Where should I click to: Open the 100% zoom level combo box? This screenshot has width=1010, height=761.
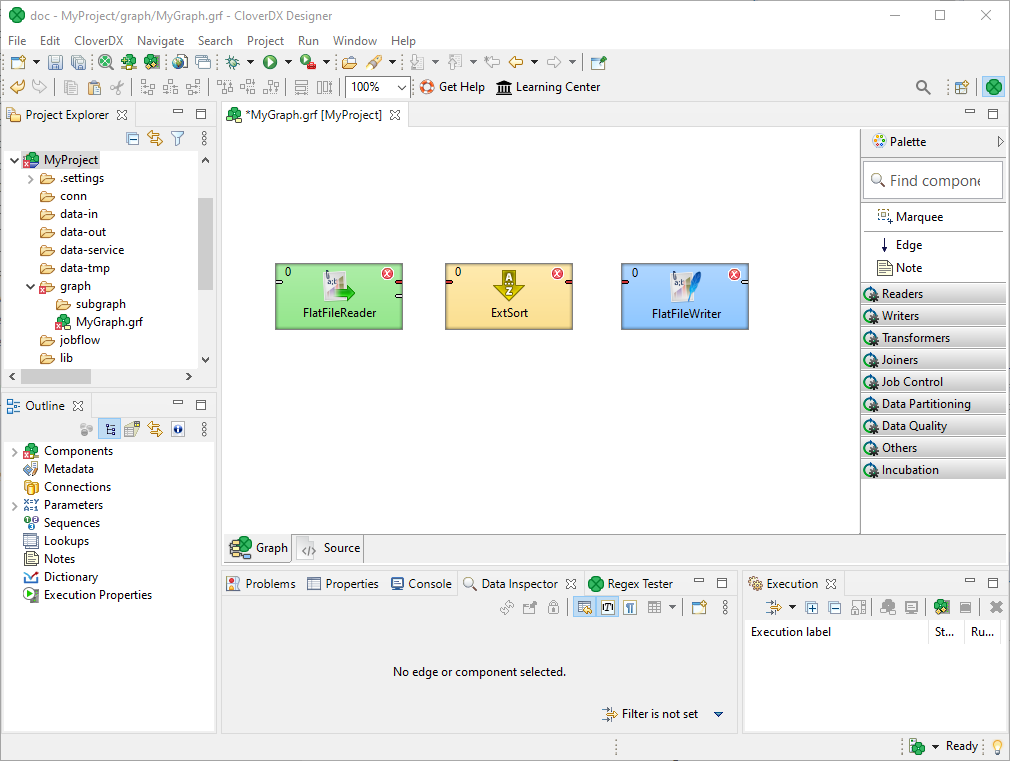pos(377,87)
